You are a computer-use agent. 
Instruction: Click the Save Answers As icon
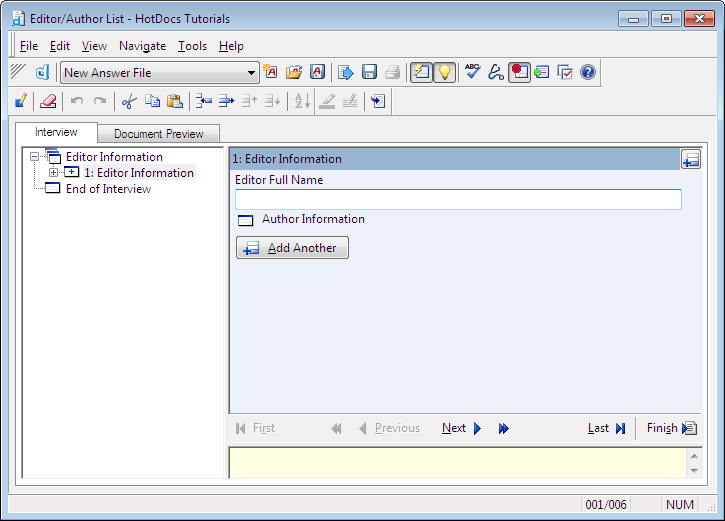[x=317, y=72]
